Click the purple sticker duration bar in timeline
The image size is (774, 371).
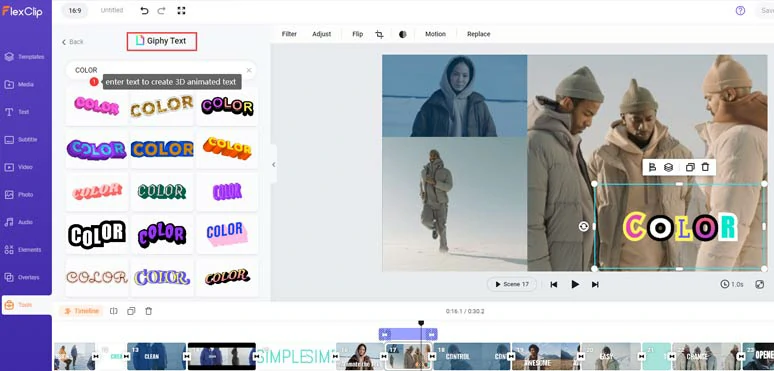(408, 334)
